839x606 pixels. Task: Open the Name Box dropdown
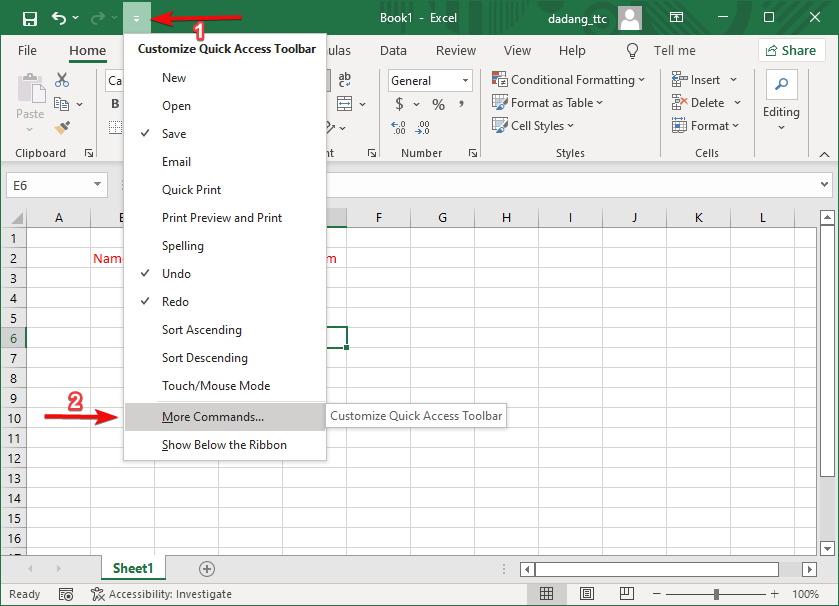(x=96, y=185)
